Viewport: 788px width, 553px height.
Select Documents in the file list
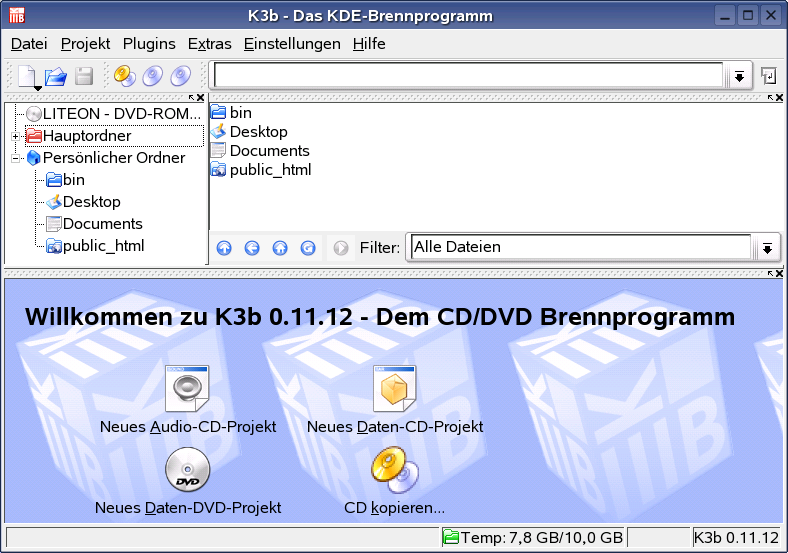[x=260, y=151]
